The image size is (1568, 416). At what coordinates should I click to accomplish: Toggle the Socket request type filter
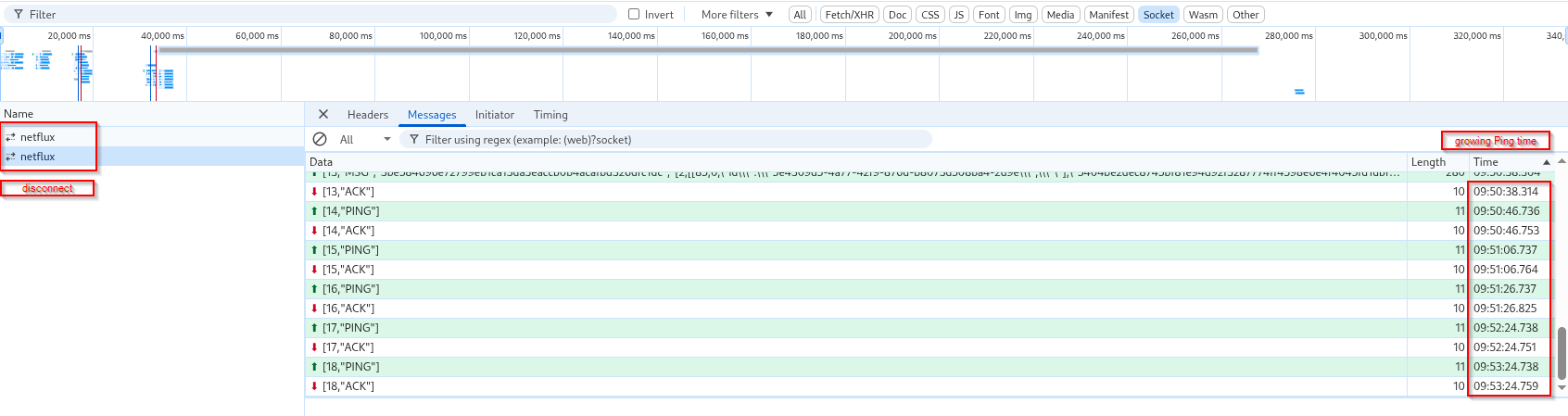(x=1158, y=15)
